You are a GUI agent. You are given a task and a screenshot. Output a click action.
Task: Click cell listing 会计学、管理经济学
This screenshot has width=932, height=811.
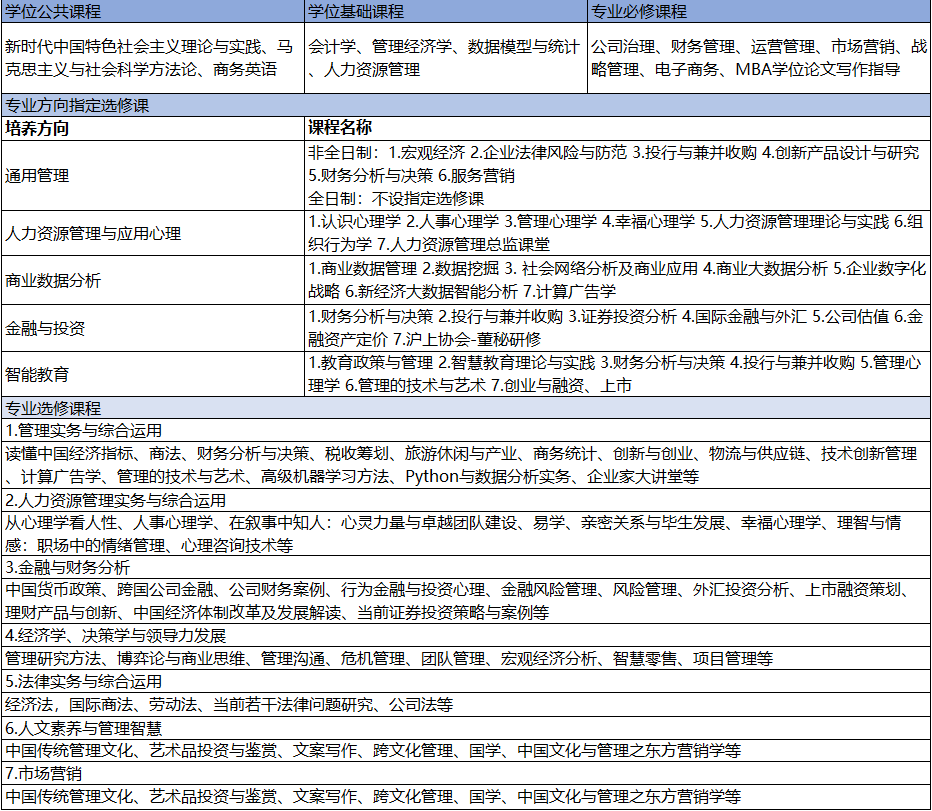point(446,58)
